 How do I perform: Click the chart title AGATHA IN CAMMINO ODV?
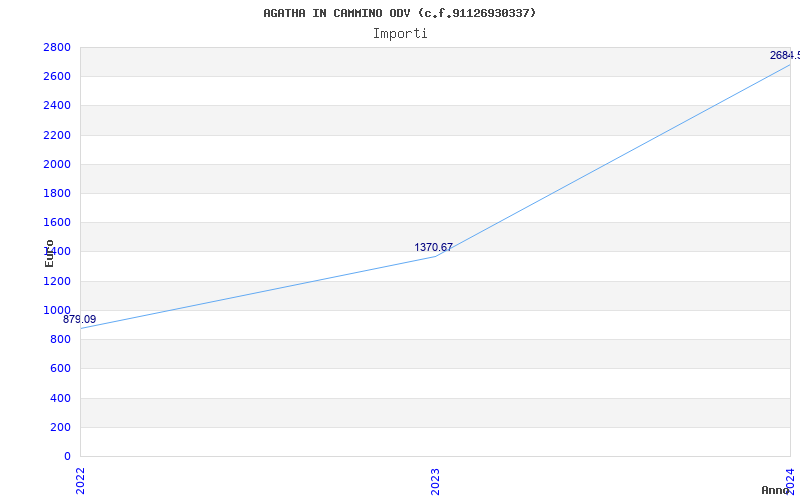point(399,13)
